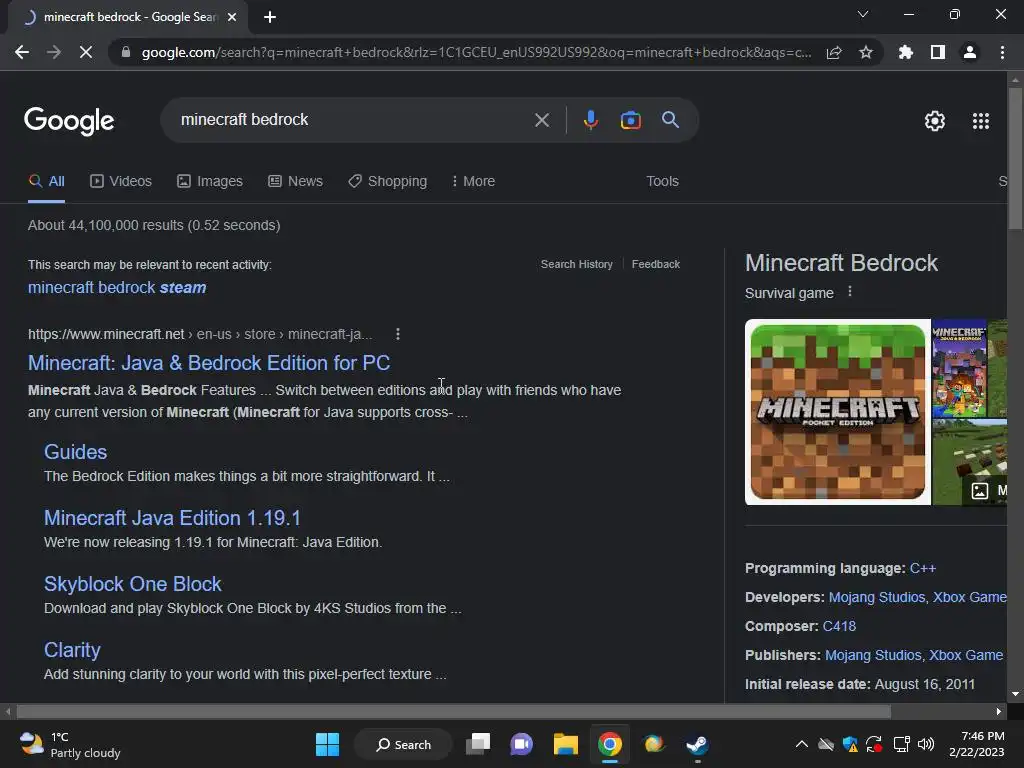Open a new browser tab
Screen dimensions: 1024x768
[x=270, y=17]
